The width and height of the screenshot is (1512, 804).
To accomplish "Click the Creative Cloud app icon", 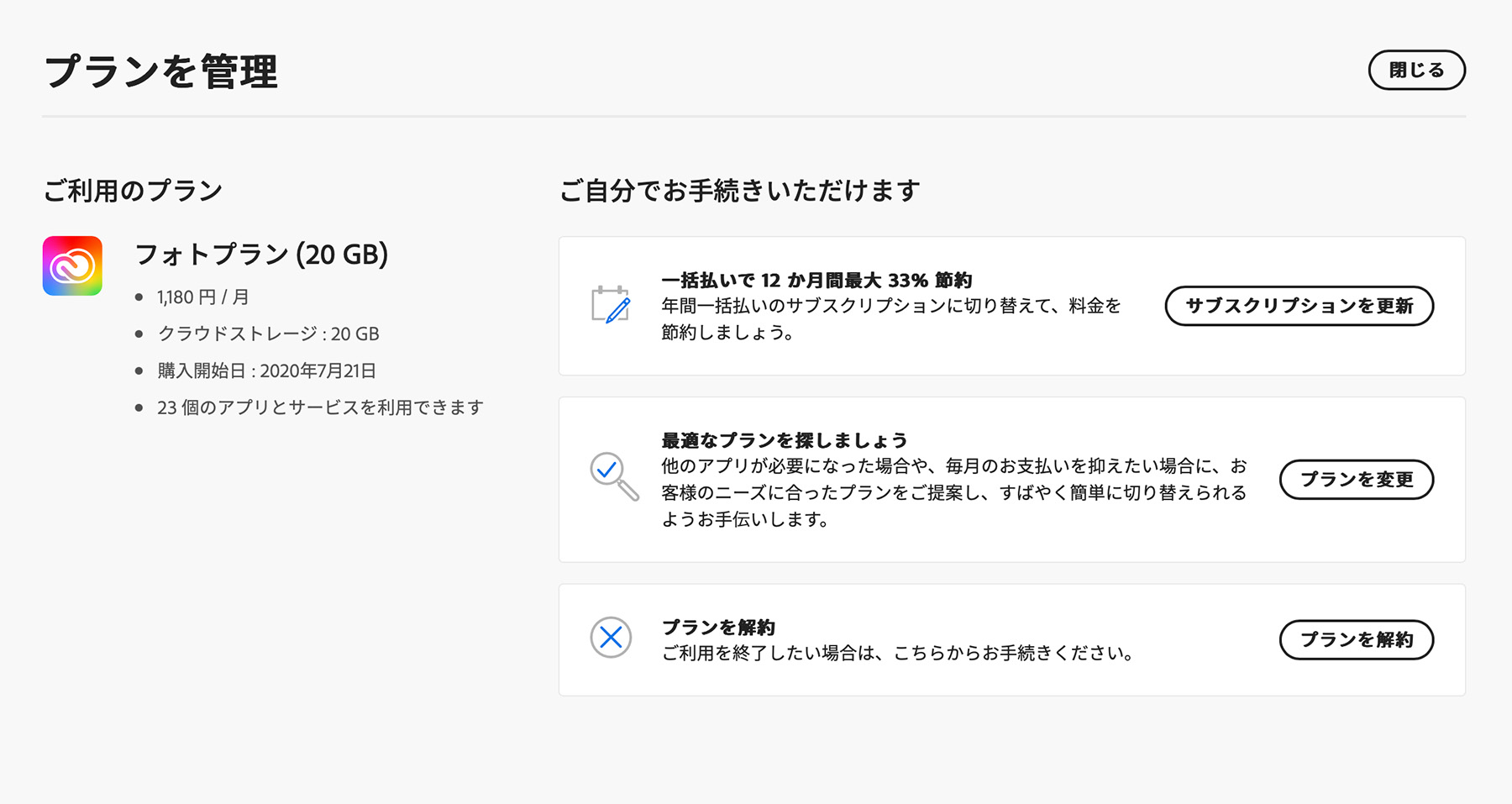I will [72, 265].
